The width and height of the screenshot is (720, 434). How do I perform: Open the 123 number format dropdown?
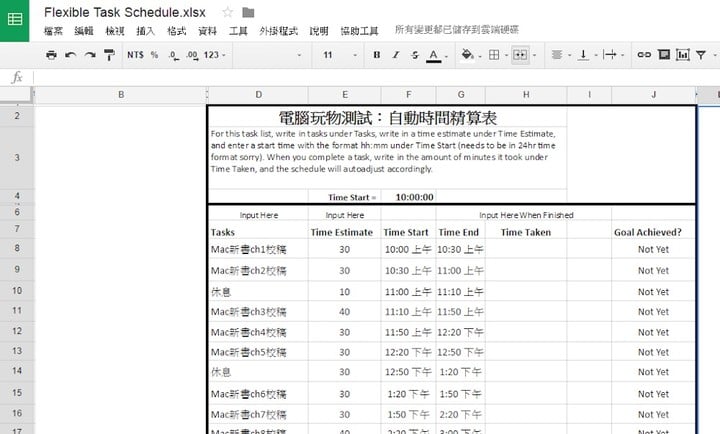214,55
